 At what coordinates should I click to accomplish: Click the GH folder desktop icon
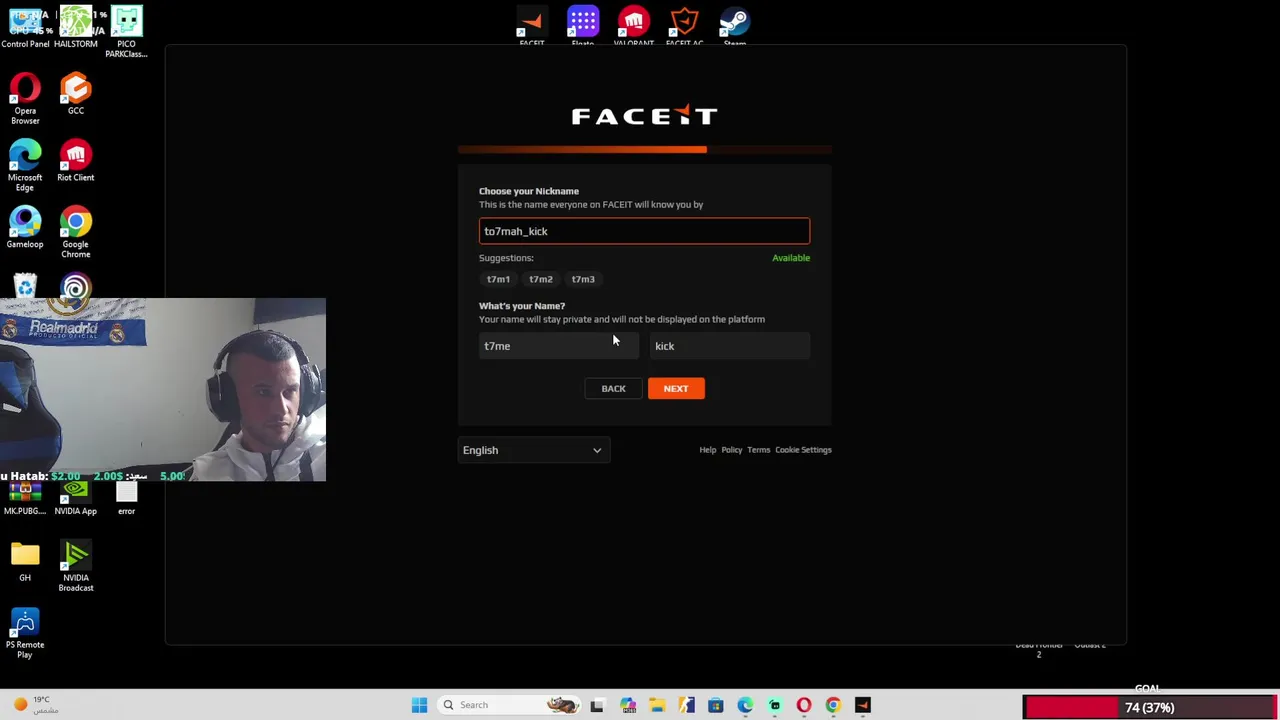pos(25,560)
